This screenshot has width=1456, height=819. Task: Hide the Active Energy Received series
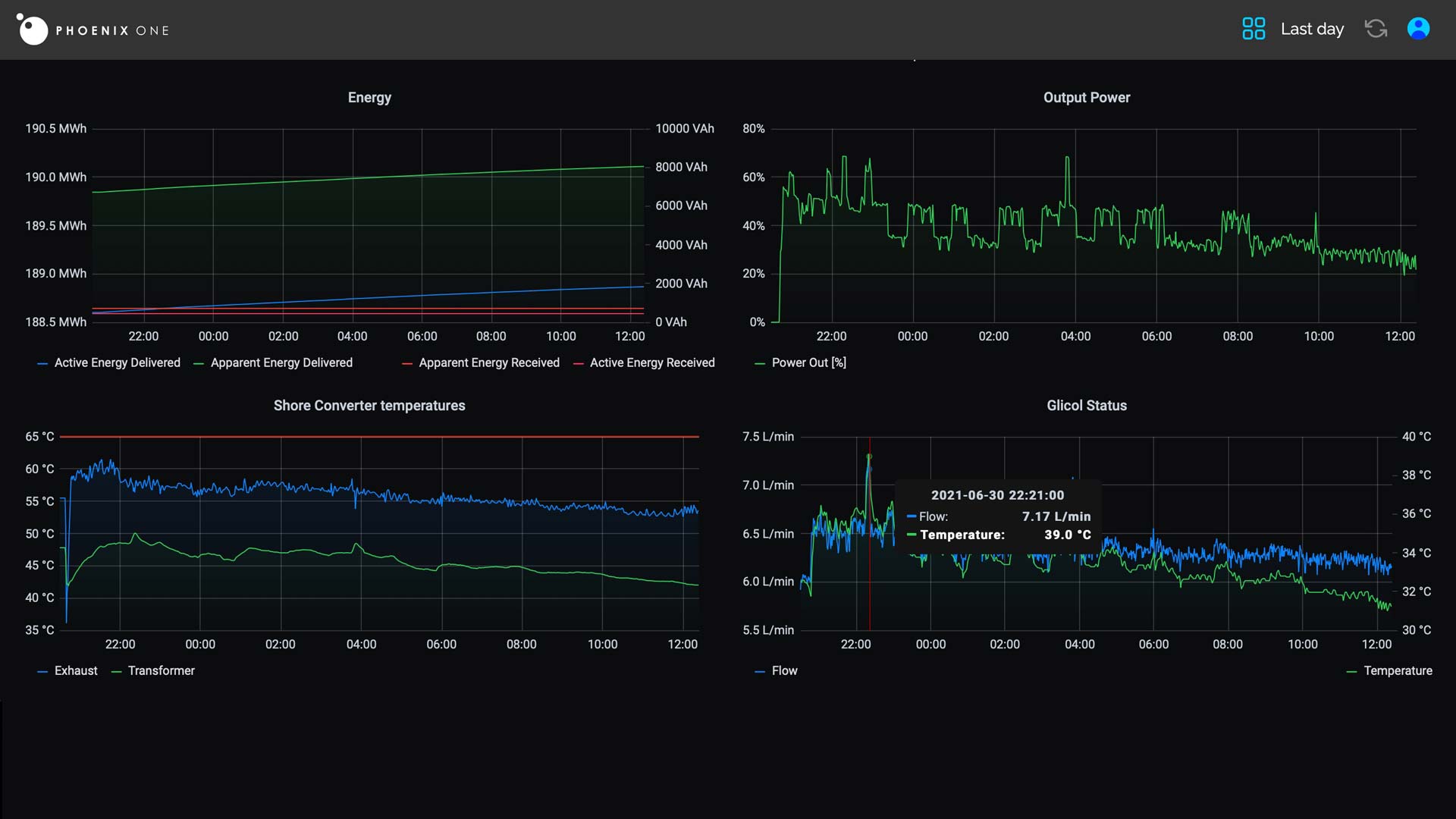point(652,363)
